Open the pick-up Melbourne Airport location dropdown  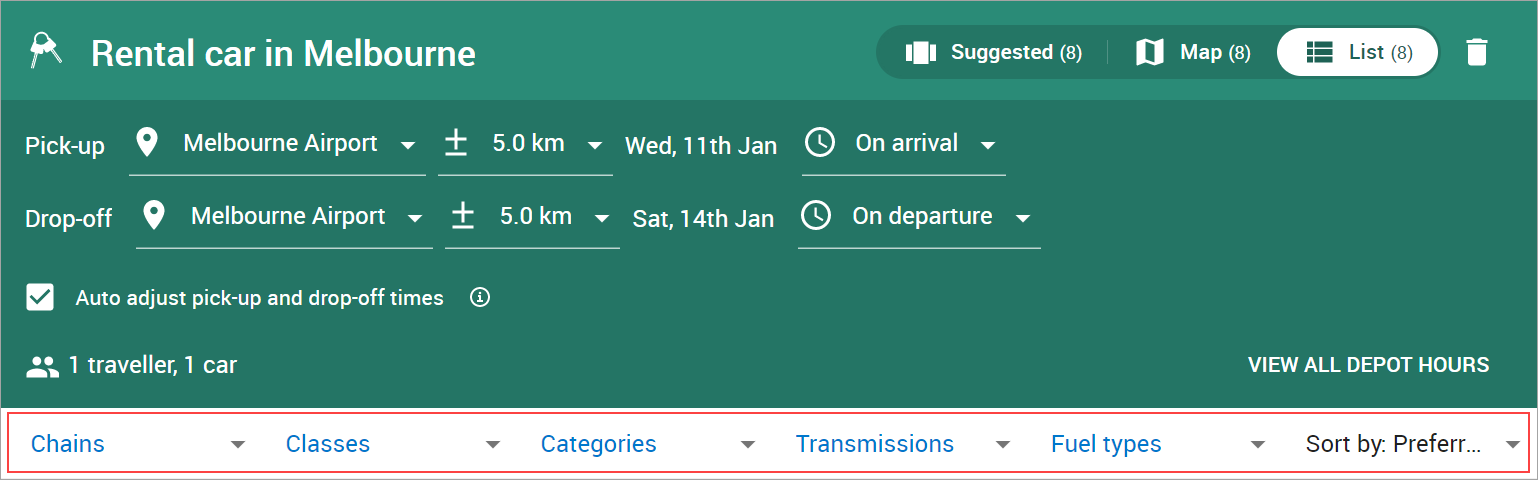(x=277, y=145)
